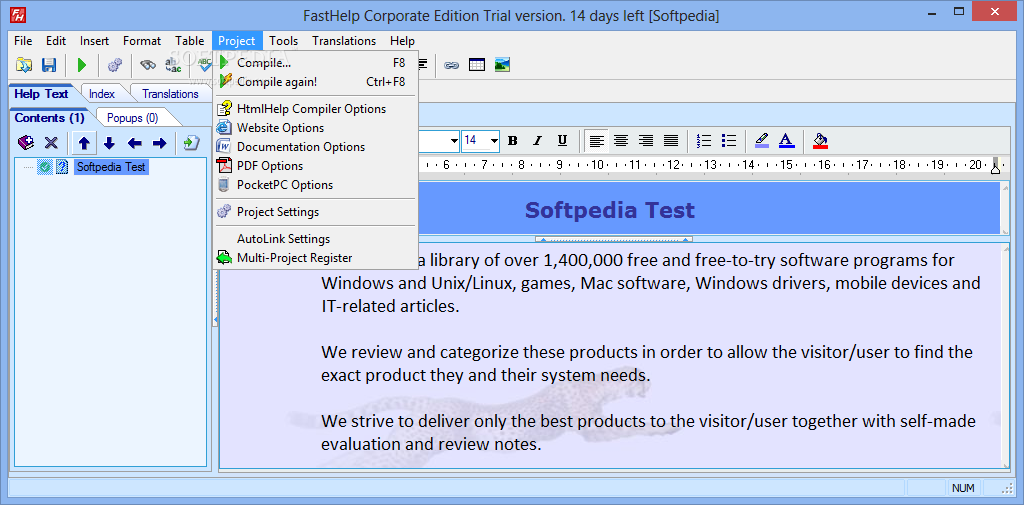Click the Add new topic book icon
The image size is (1024, 505).
click(25, 142)
